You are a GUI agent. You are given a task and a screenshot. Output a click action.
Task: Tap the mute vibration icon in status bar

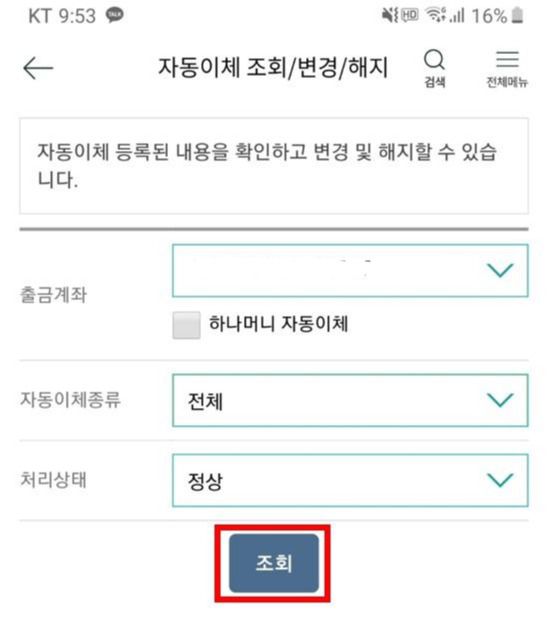coord(390,15)
